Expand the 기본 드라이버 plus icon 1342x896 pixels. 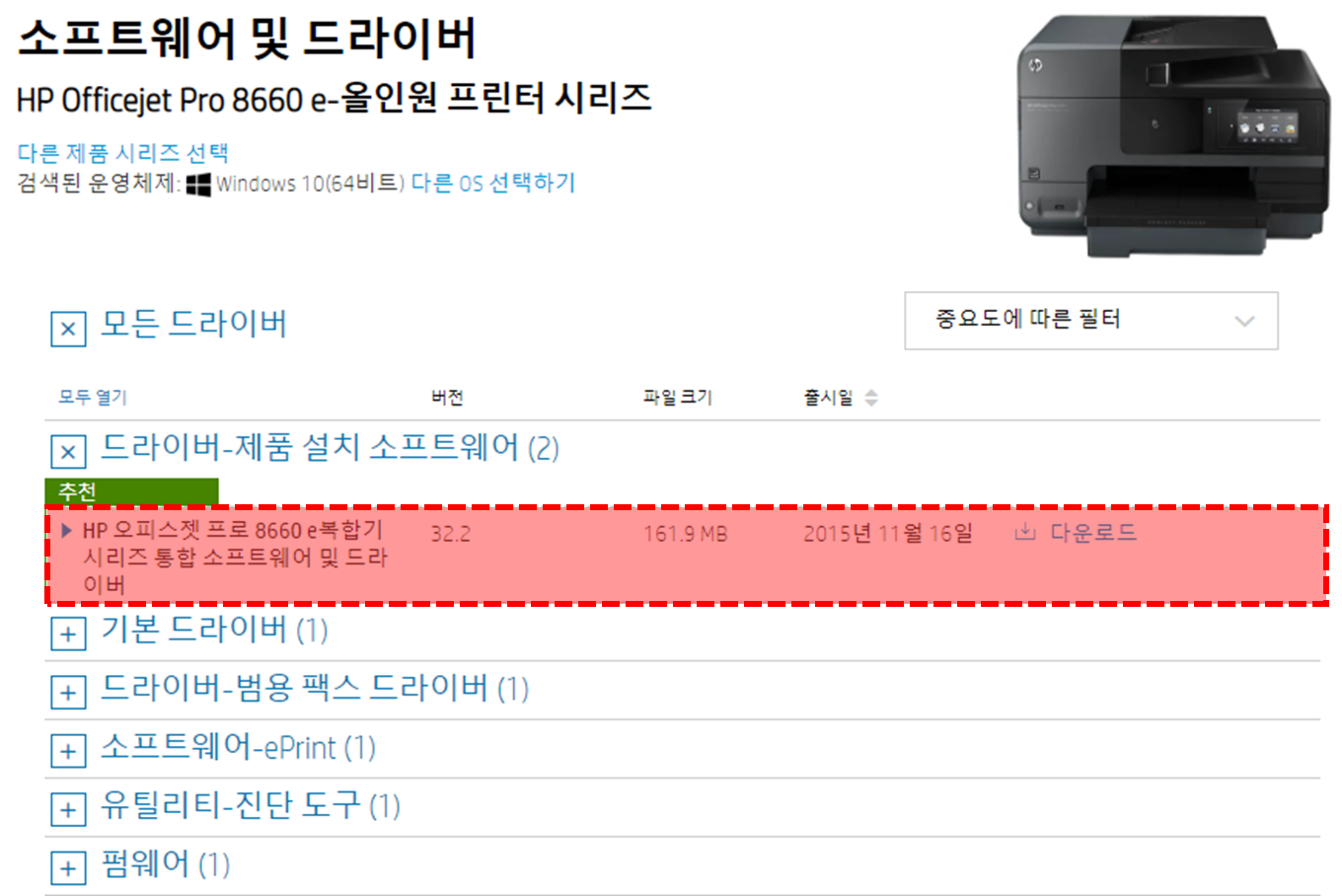[68, 634]
